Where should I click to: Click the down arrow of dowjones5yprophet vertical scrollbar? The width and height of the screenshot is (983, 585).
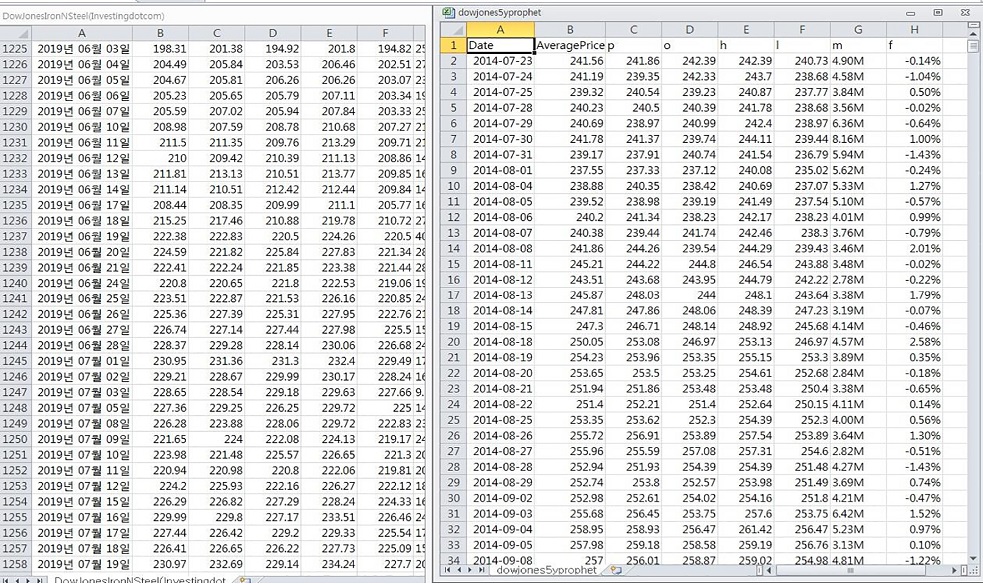(x=973, y=558)
